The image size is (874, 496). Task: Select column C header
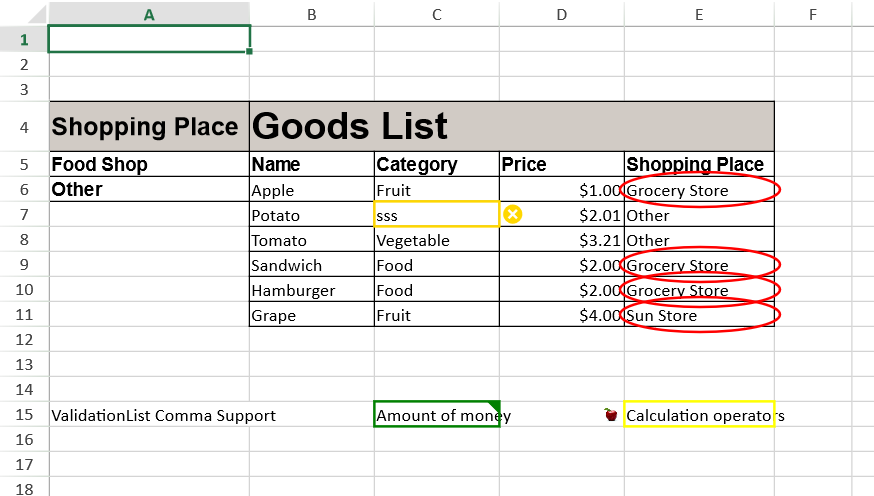[436, 14]
